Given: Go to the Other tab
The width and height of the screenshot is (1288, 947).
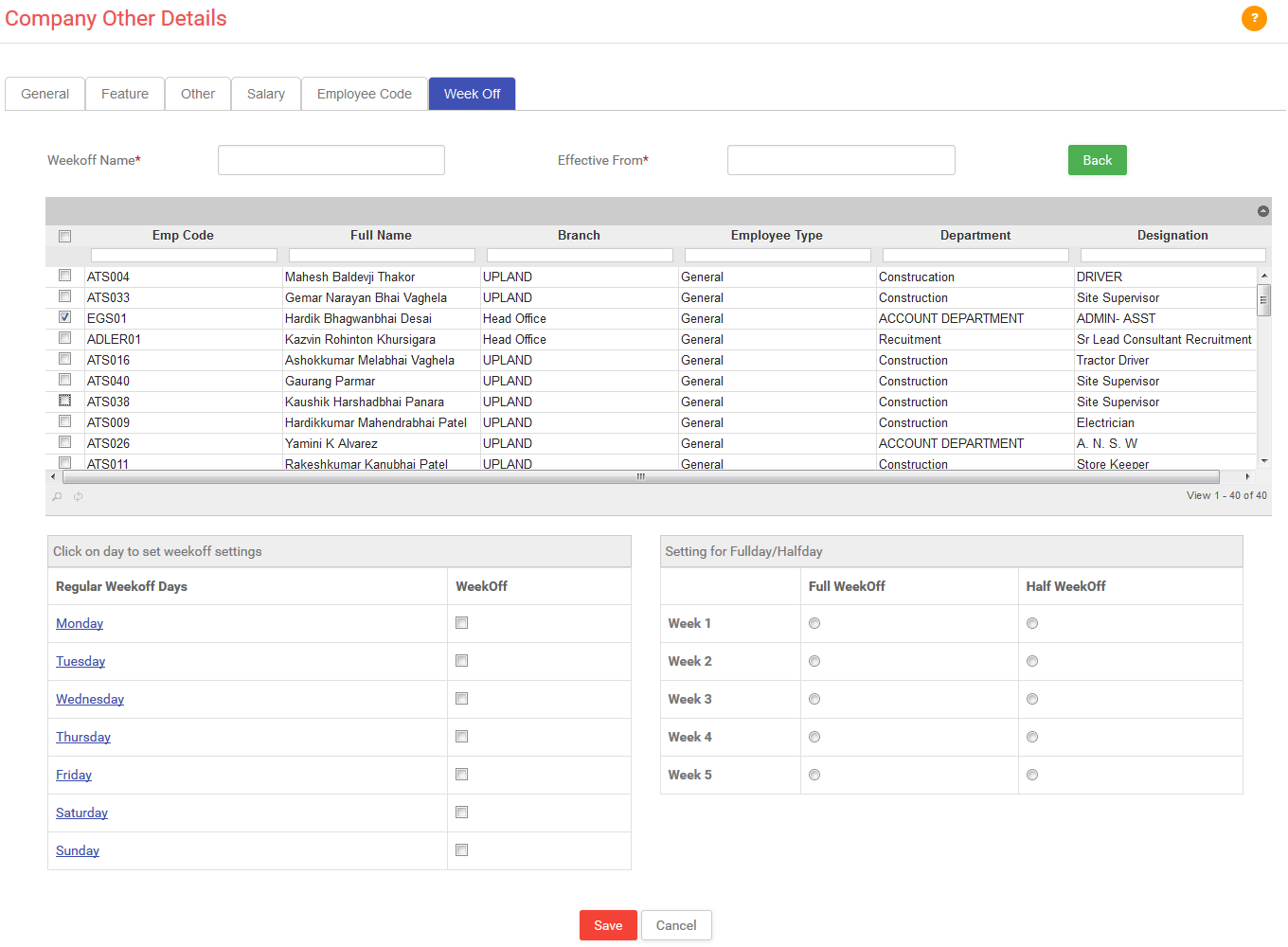Looking at the screenshot, I should pos(198,94).
